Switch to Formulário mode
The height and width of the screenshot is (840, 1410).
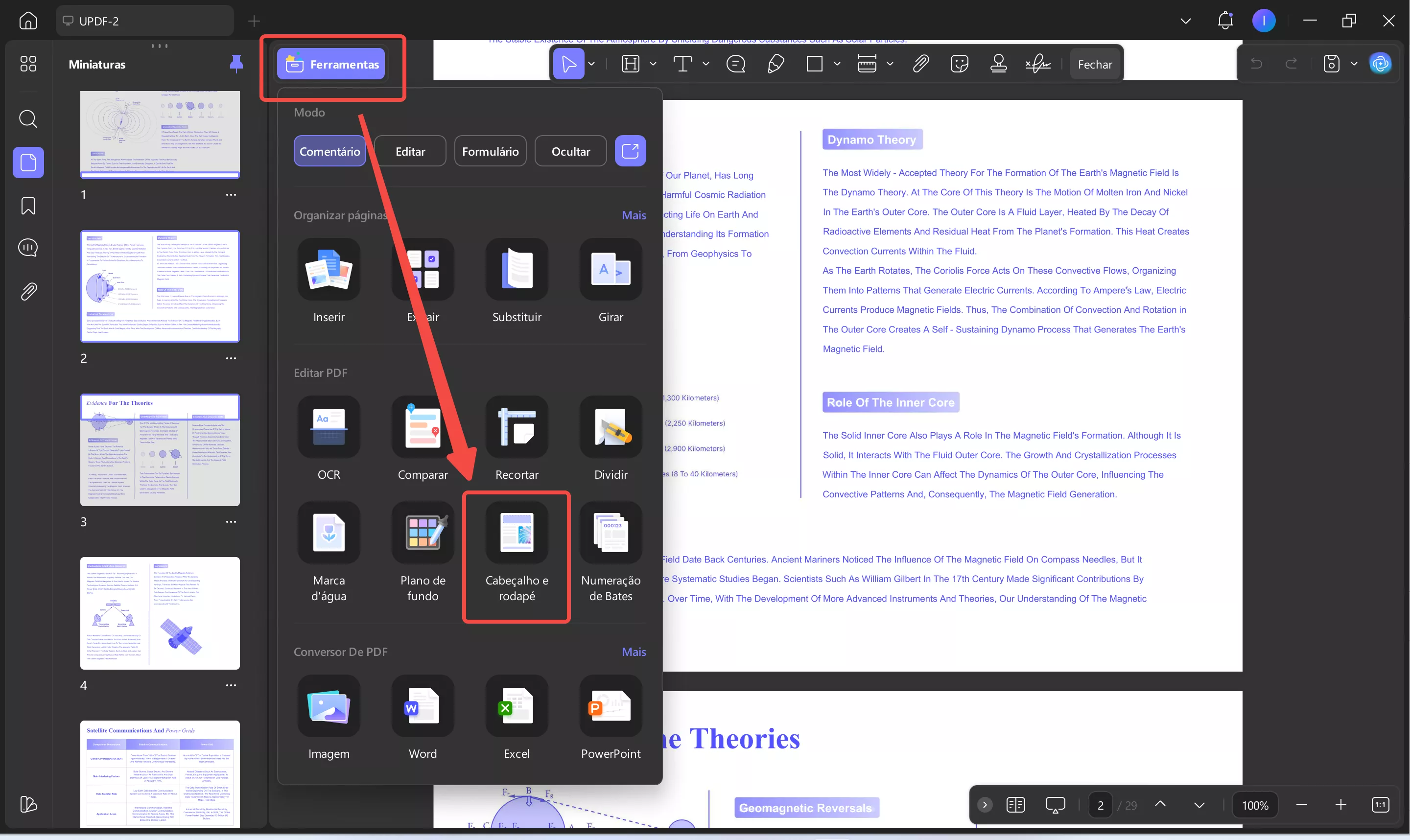(x=490, y=151)
